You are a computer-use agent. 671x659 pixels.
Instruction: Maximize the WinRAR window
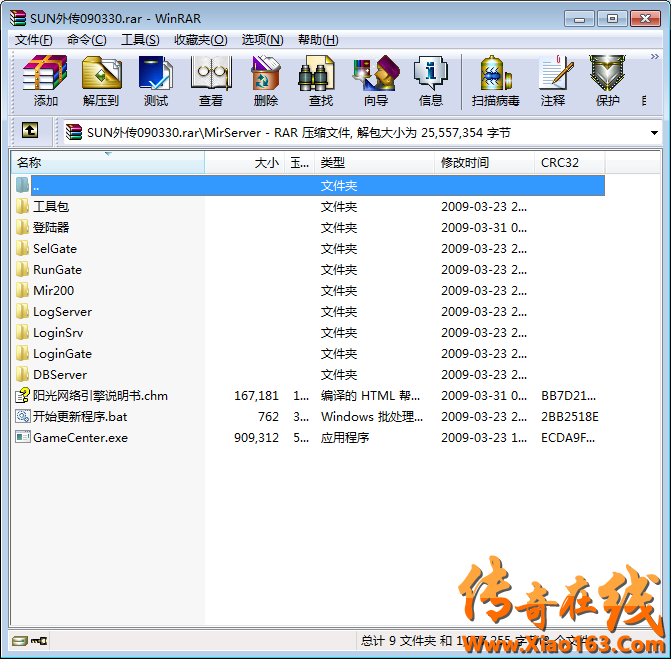612,19
